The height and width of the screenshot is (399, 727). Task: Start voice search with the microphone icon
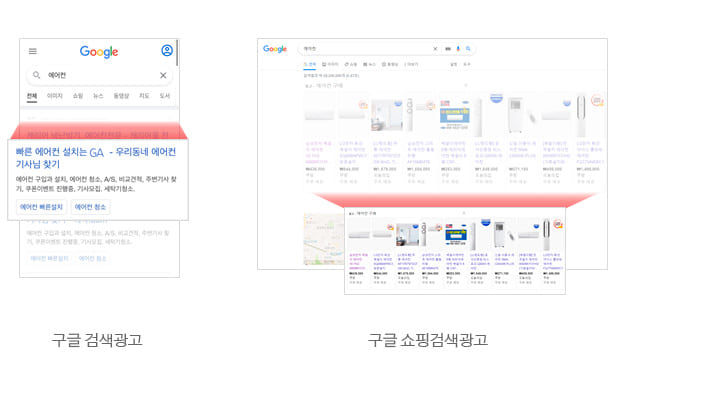click(458, 49)
